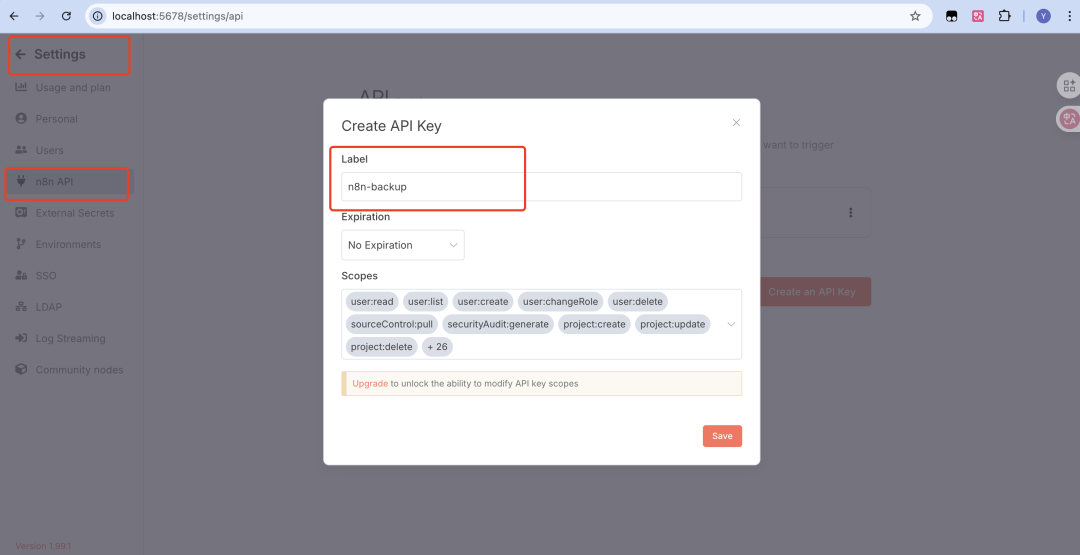Viewport: 1080px width, 555px height.
Task: Save the new API key
Action: (722, 436)
